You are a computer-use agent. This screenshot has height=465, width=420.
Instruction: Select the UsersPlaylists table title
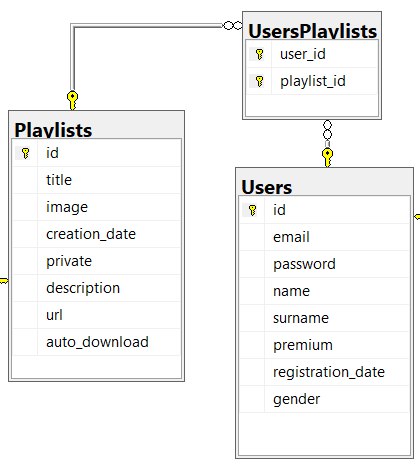tap(312, 31)
